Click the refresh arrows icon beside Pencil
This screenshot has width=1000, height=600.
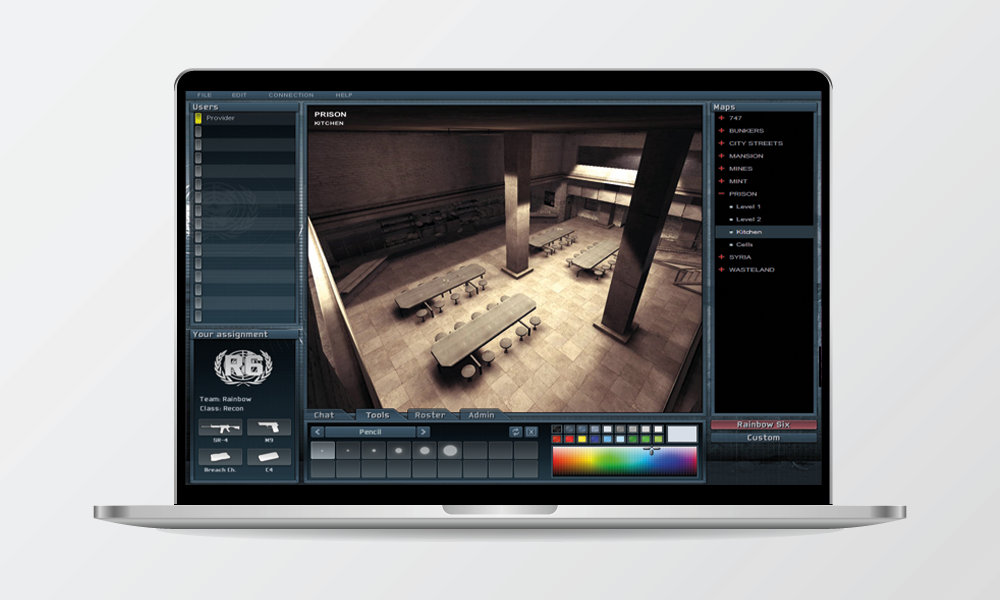[x=516, y=432]
